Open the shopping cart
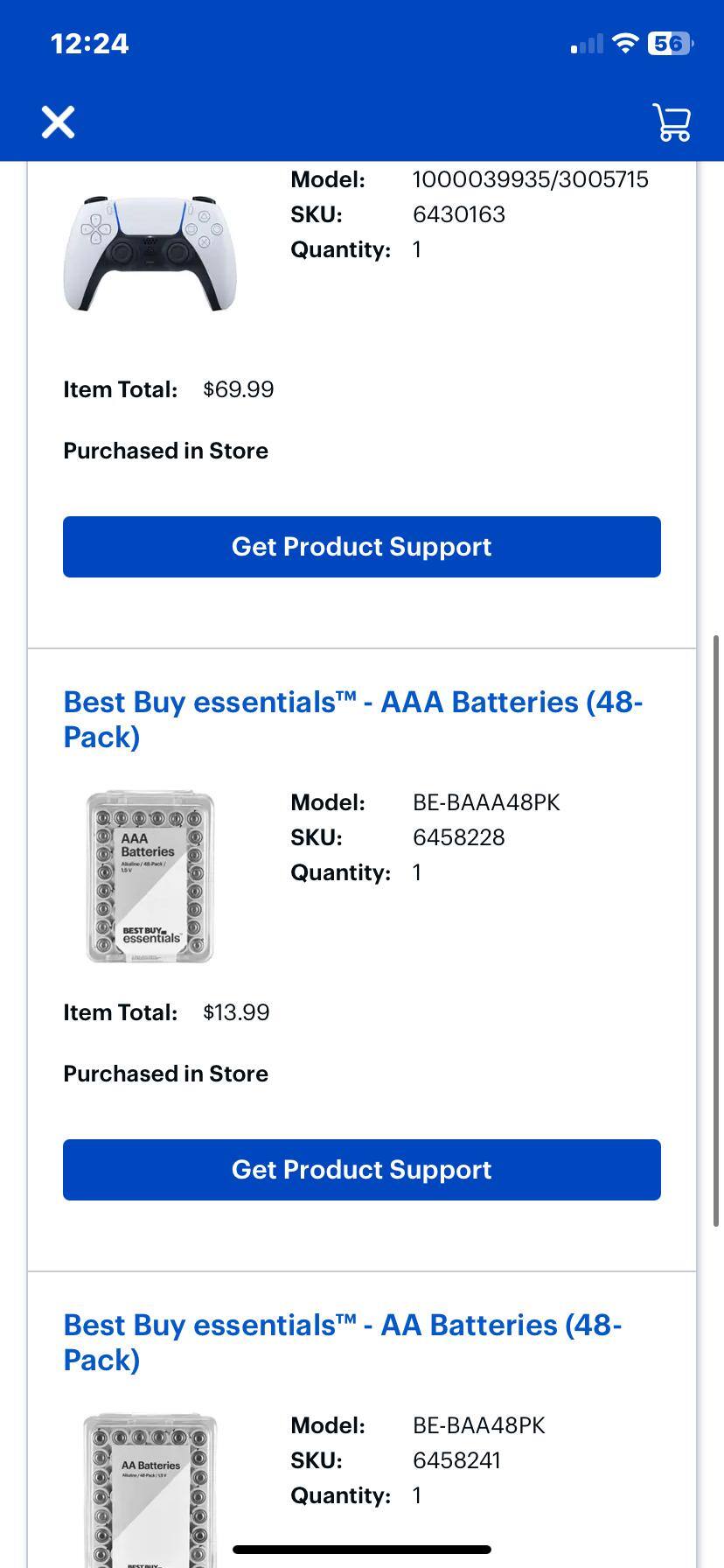724x1568 pixels. pos(671,122)
